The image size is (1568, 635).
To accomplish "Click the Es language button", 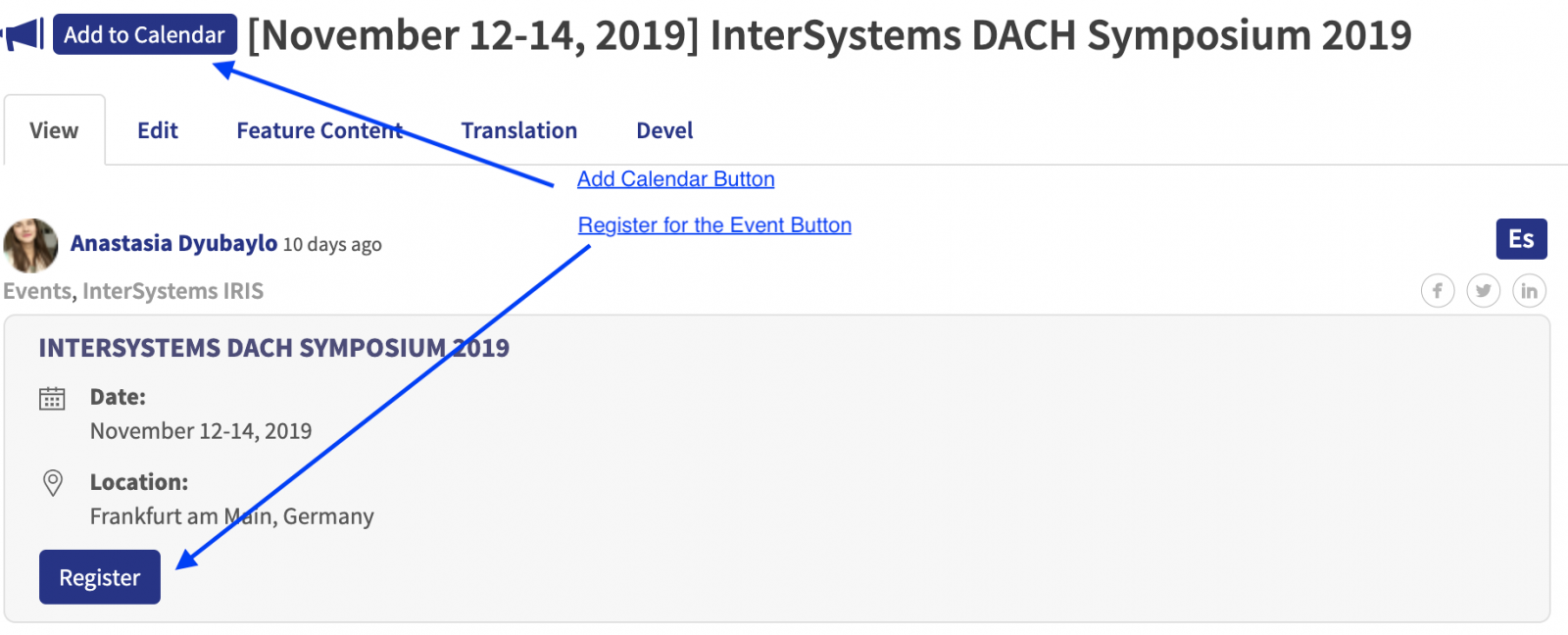I will (x=1521, y=239).
